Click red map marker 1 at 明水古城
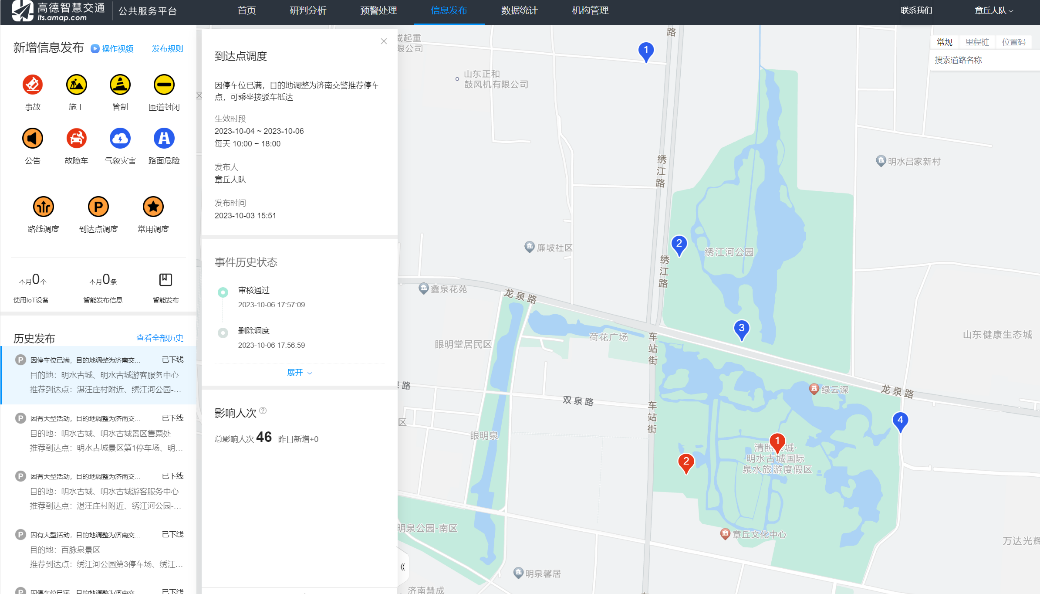Image resolution: width=1040 pixels, height=594 pixels. 777,442
